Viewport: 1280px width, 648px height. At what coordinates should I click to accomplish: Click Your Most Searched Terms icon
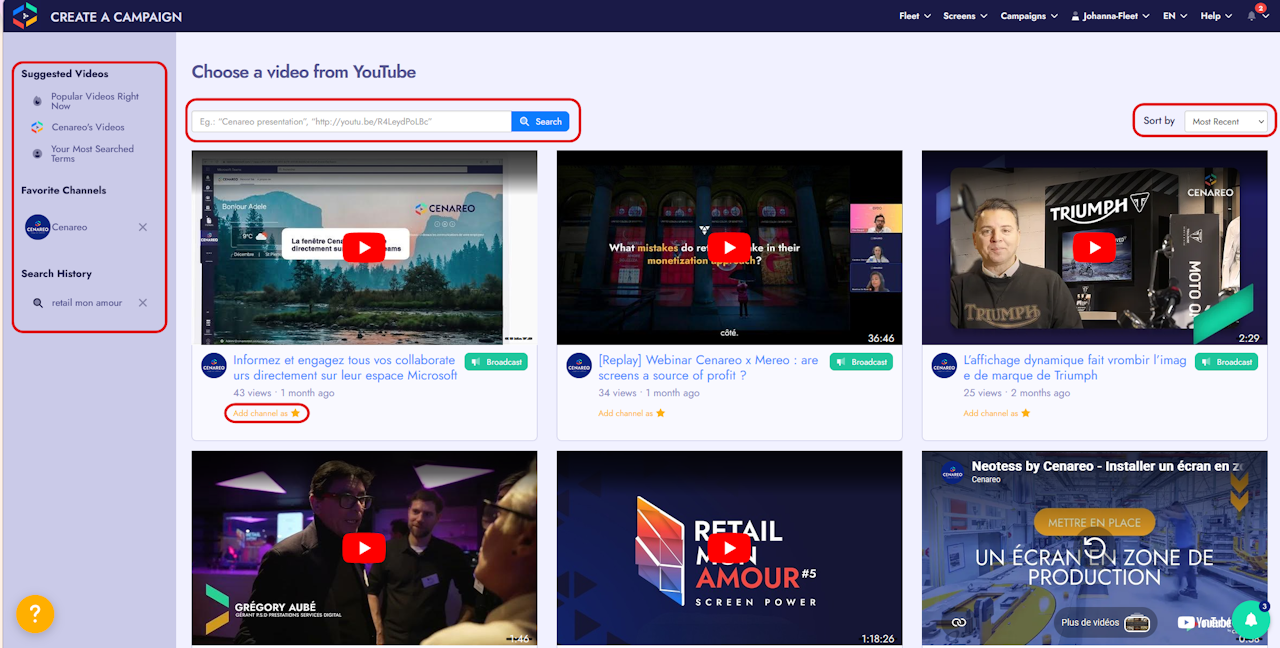tap(37, 154)
